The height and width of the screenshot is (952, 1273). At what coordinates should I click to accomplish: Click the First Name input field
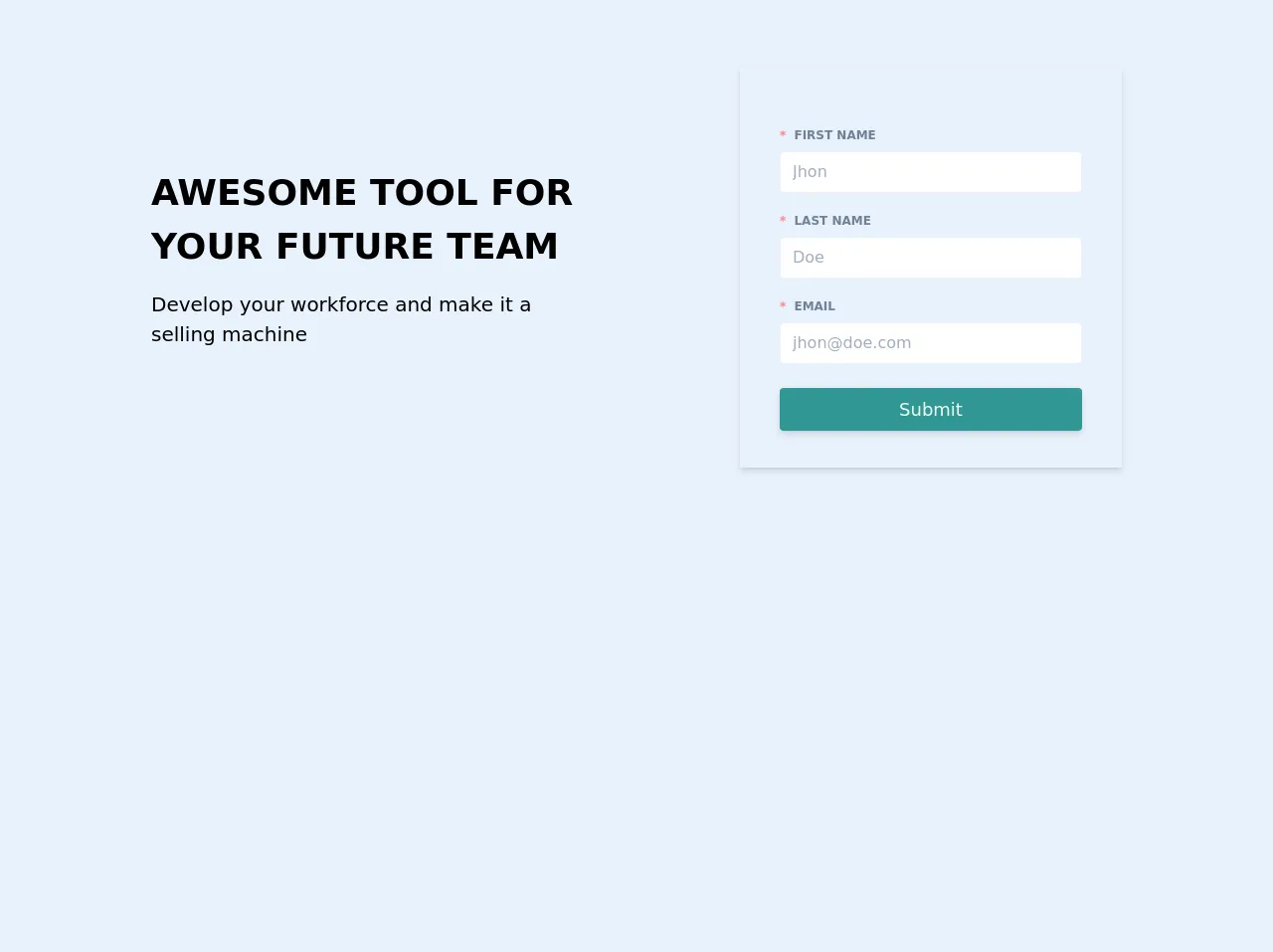(930, 172)
